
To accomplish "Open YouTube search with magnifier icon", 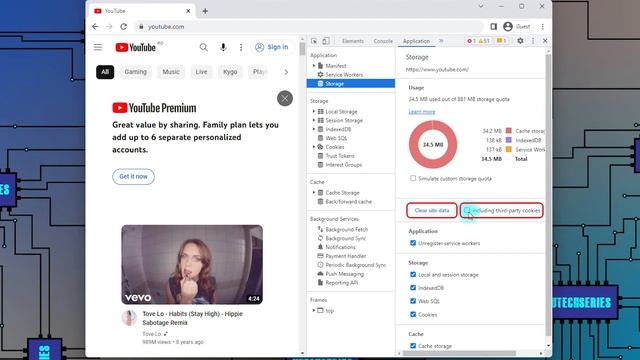I will pos(203,47).
